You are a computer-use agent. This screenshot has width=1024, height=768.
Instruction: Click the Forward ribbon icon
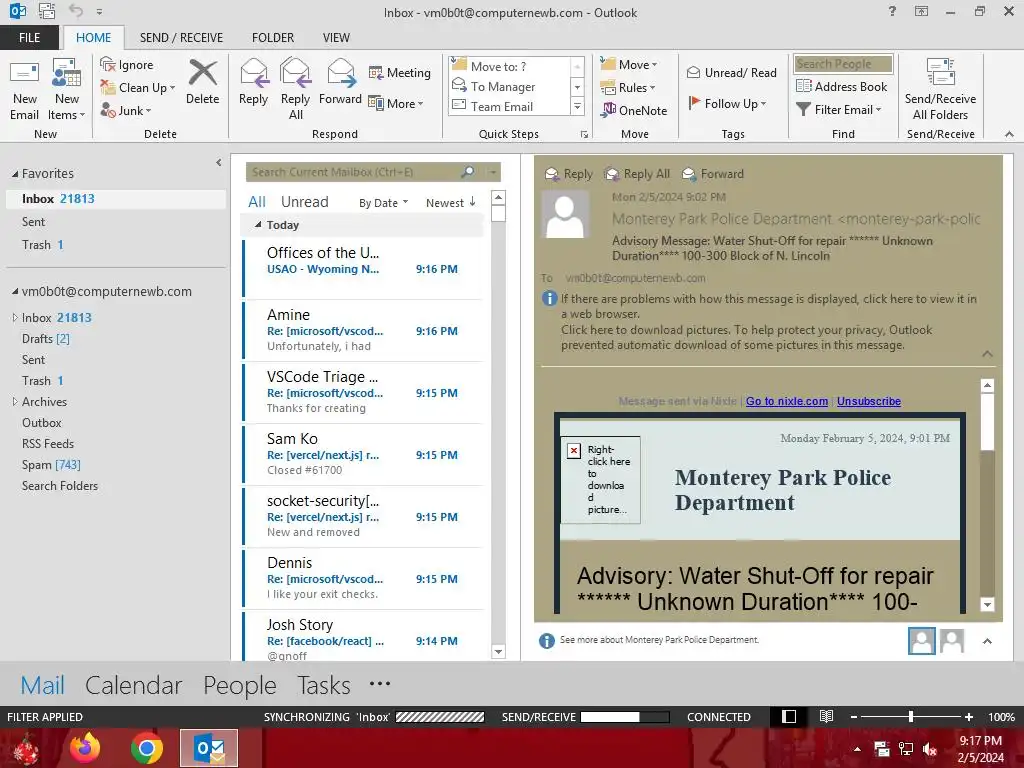click(x=340, y=72)
